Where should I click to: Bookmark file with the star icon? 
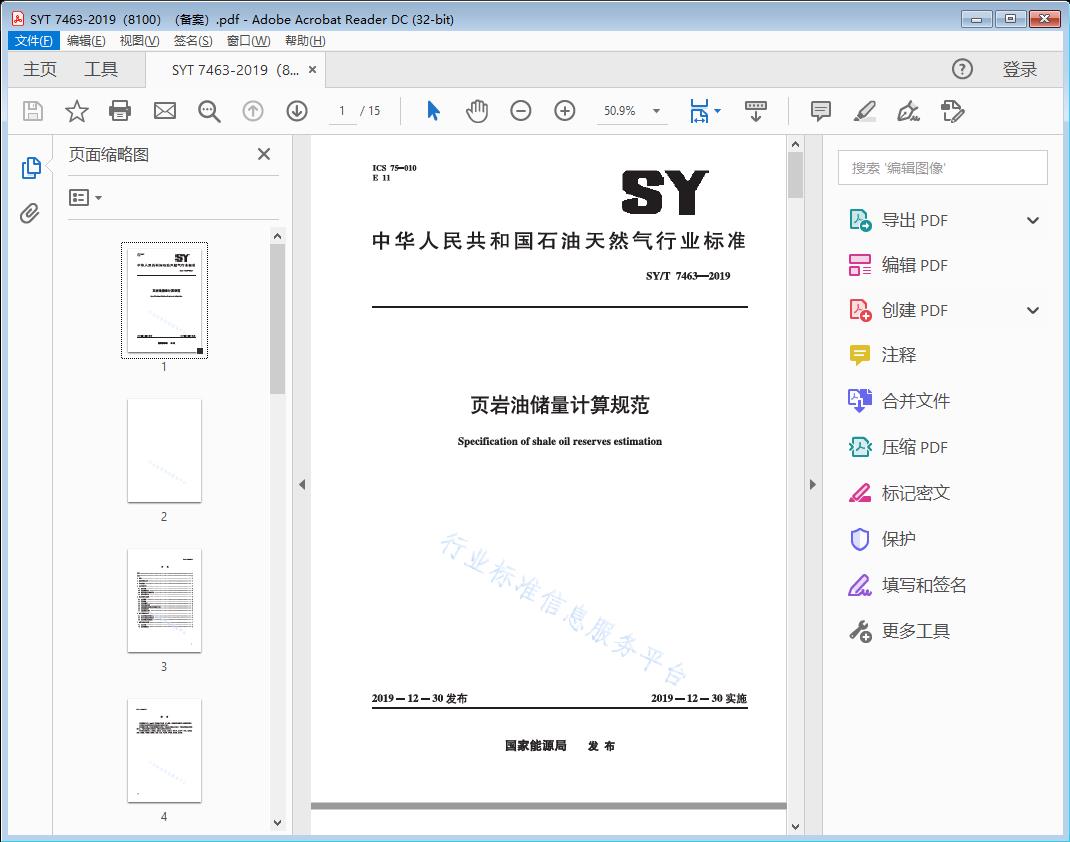pos(77,111)
